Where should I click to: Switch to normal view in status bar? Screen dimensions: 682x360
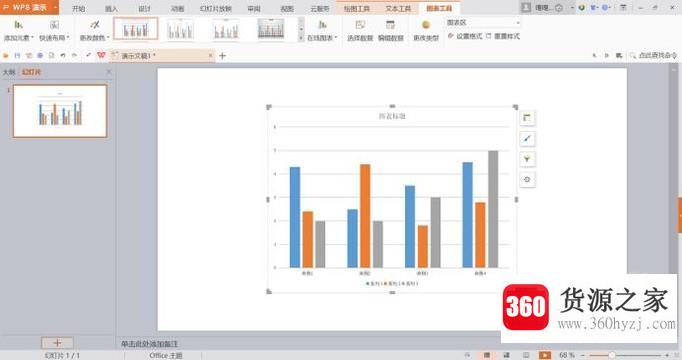[487, 355]
